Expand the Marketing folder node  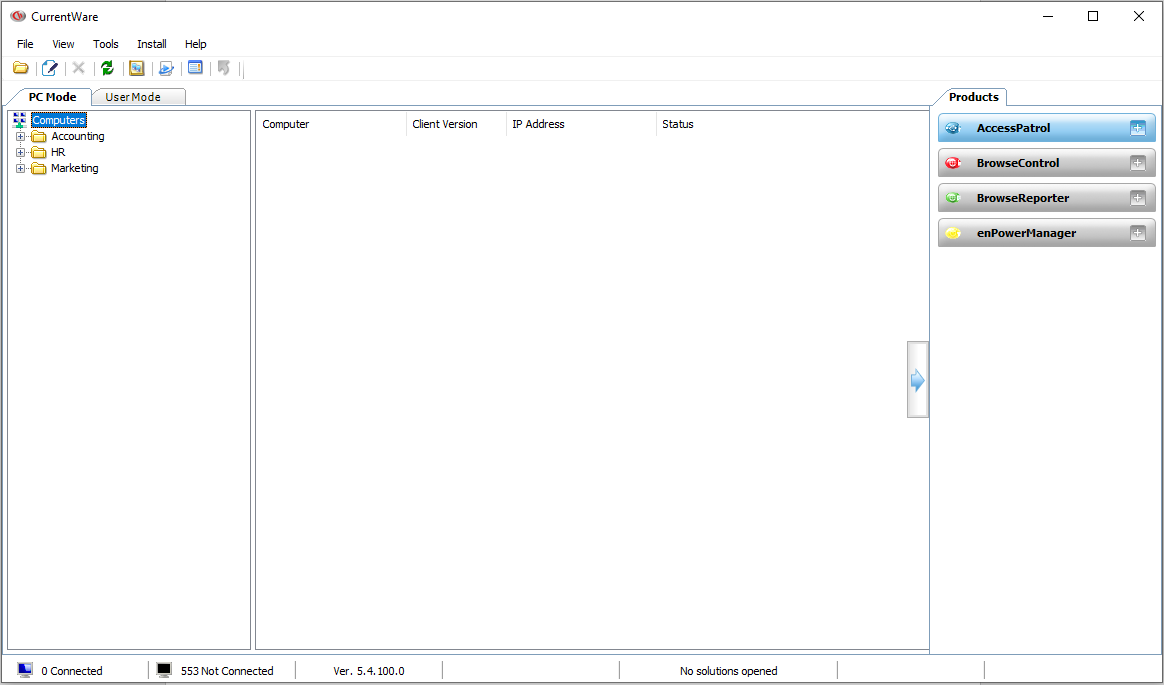pyautogui.click(x=20, y=168)
